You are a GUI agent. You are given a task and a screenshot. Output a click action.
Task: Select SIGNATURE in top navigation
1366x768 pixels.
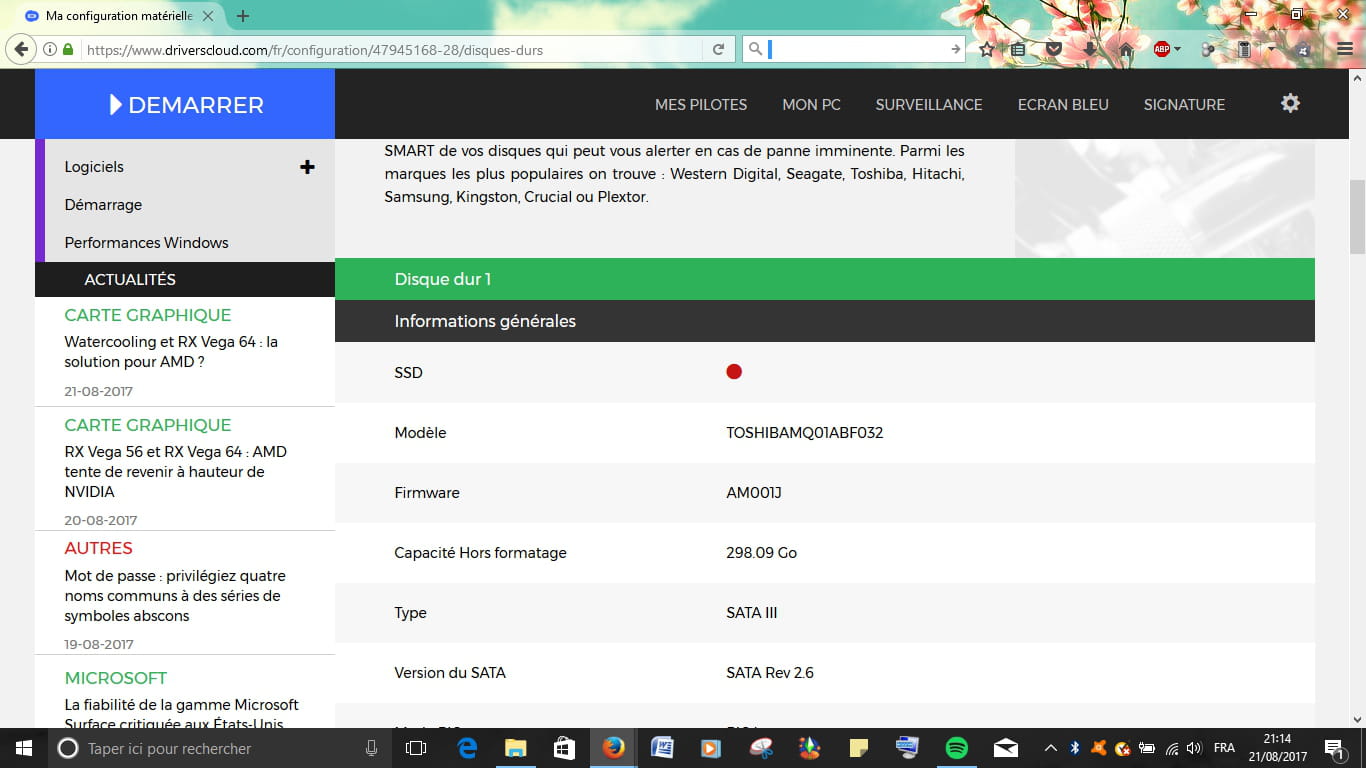[x=1184, y=104]
